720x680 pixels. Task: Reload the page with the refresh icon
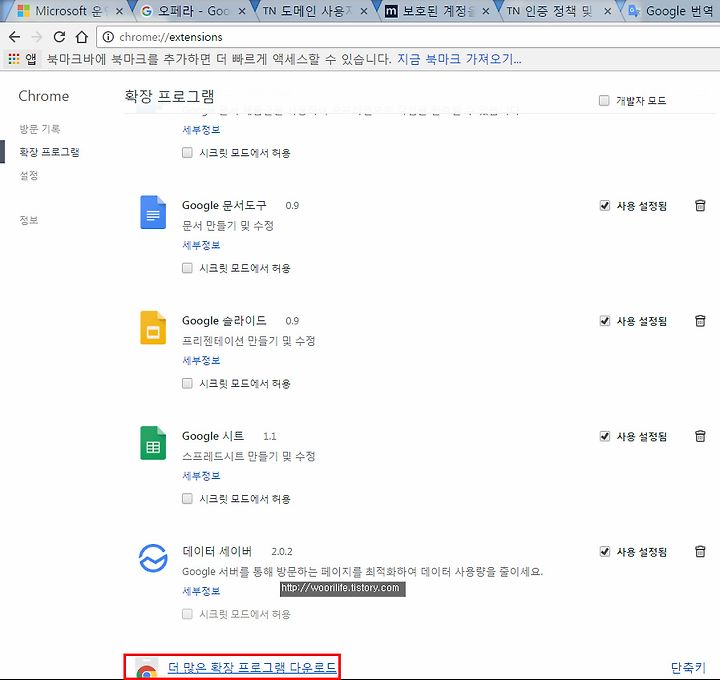59,37
